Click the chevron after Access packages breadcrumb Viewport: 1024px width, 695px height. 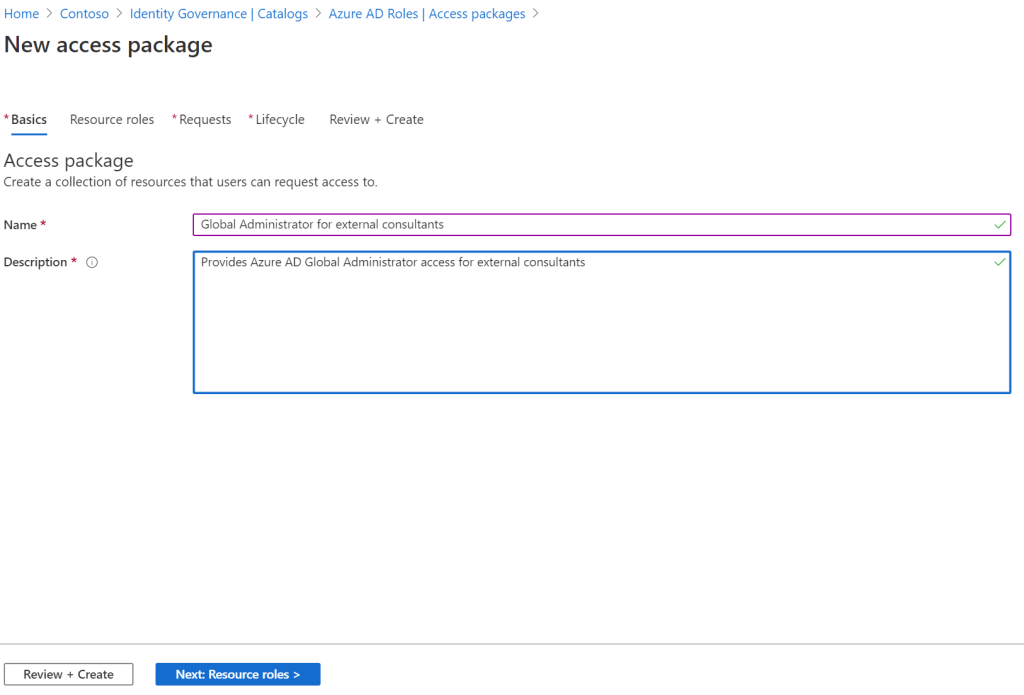tap(535, 14)
